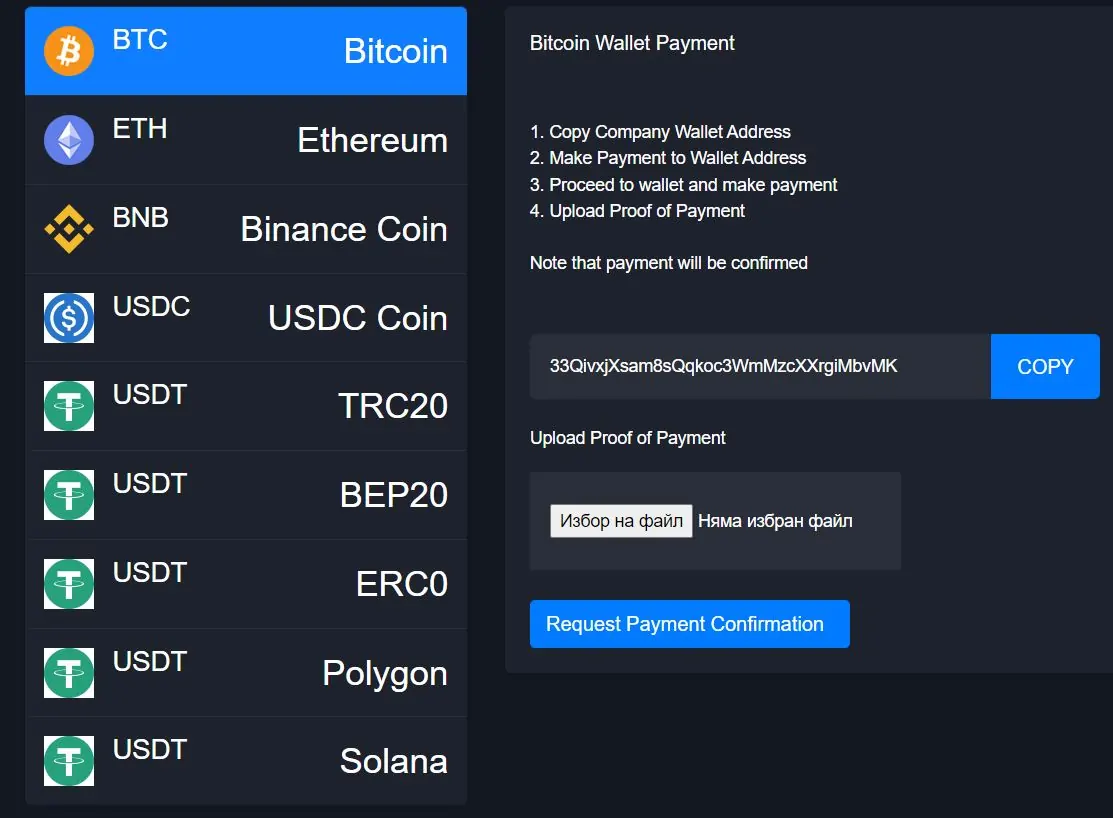Copy the wallet address with COPY button
1113x818 pixels.
pyautogui.click(x=1045, y=366)
